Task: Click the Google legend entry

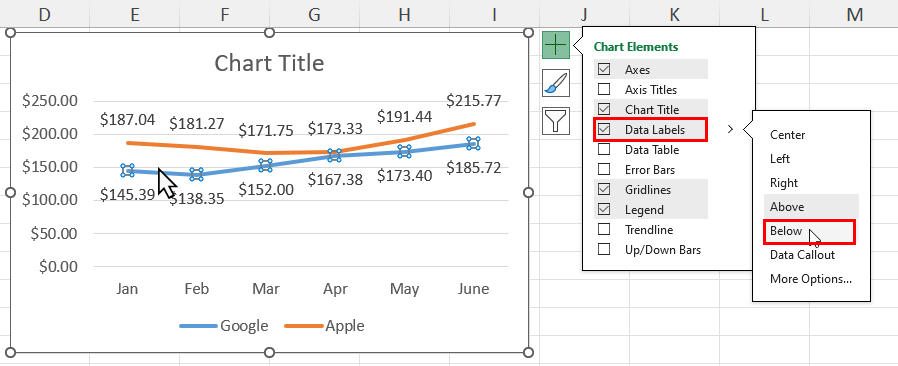Action: [224, 326]
